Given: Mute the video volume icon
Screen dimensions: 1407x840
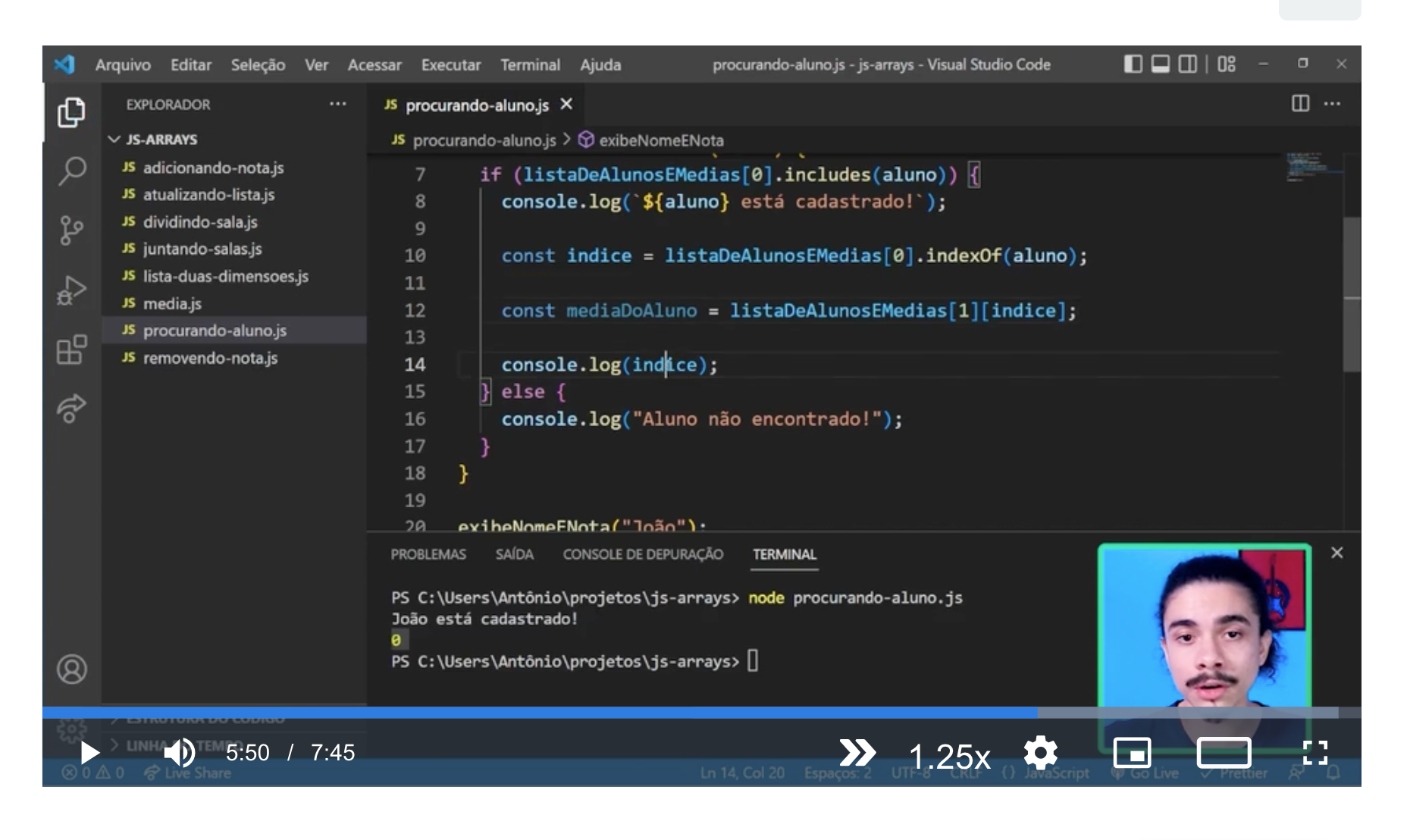Looking at the screenshot, I should (x=180, y=753).
